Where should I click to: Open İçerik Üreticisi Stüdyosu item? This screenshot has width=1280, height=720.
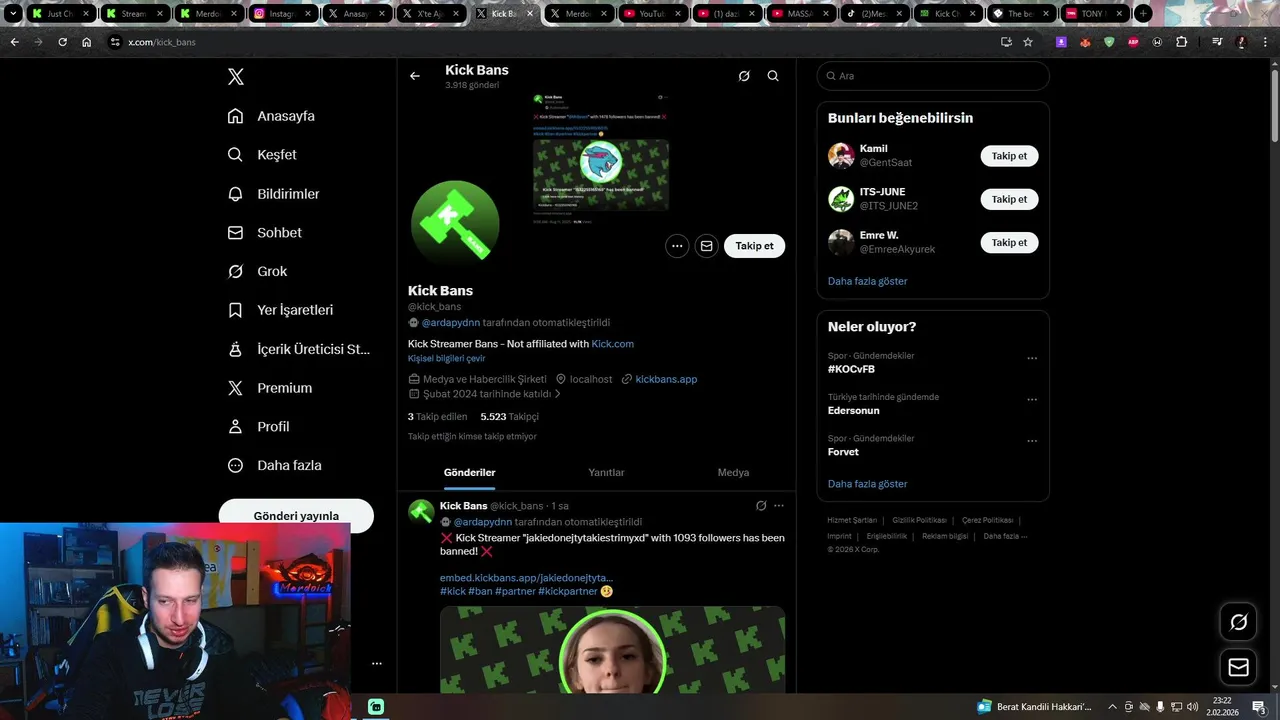tap(299, 349)
